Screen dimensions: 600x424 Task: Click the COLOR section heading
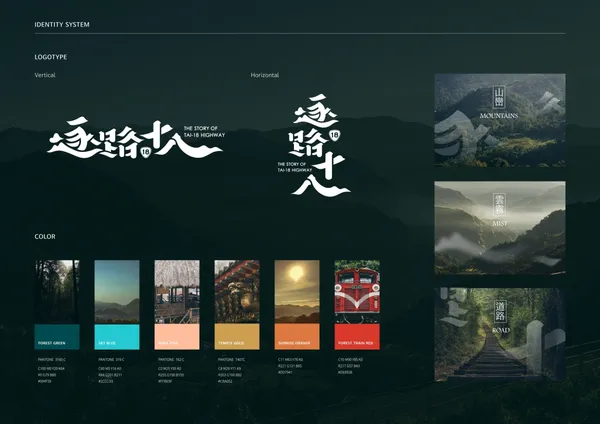click(45, 236)
